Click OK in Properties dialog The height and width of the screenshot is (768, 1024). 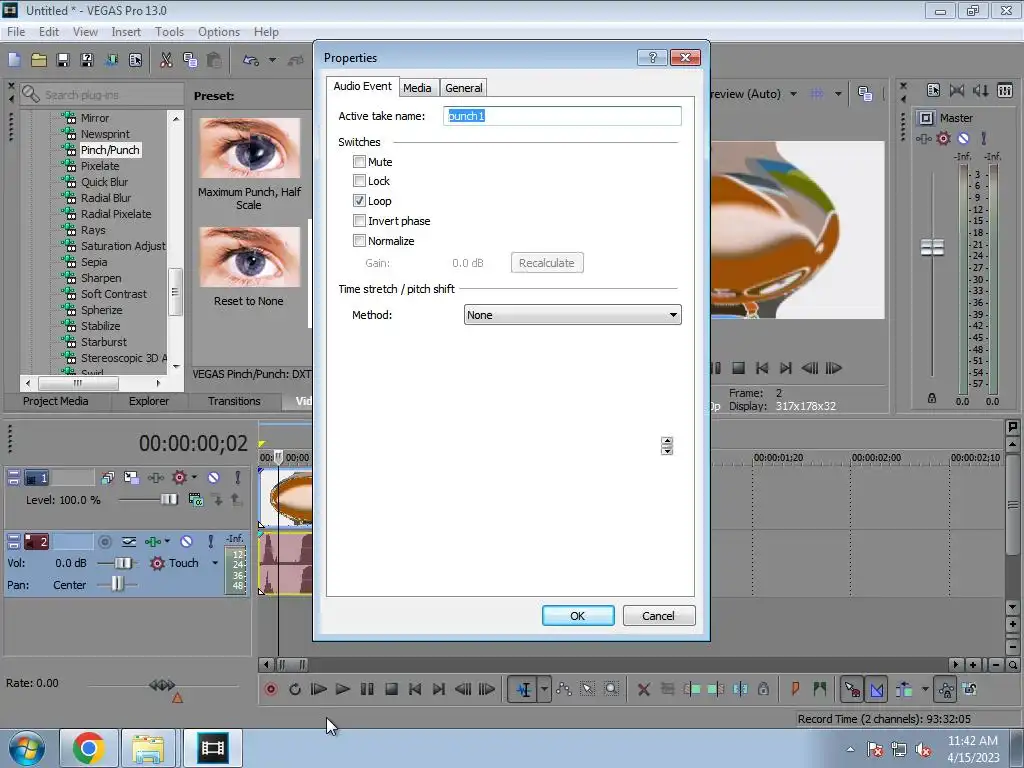578,616
